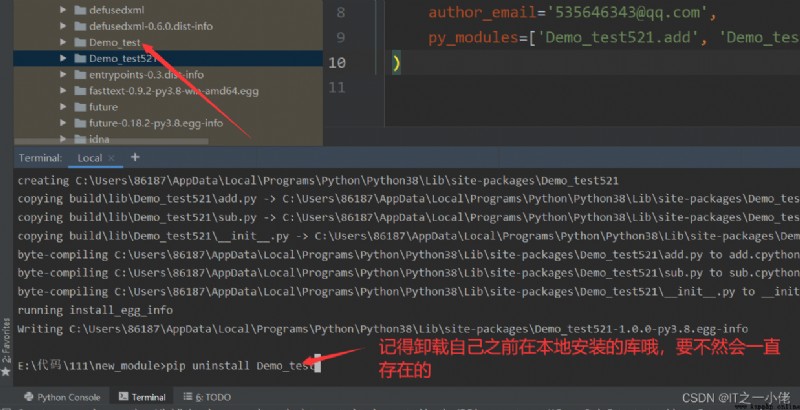
Task: Click the project tree horizontal scrollbar
Action: point(111,141)
